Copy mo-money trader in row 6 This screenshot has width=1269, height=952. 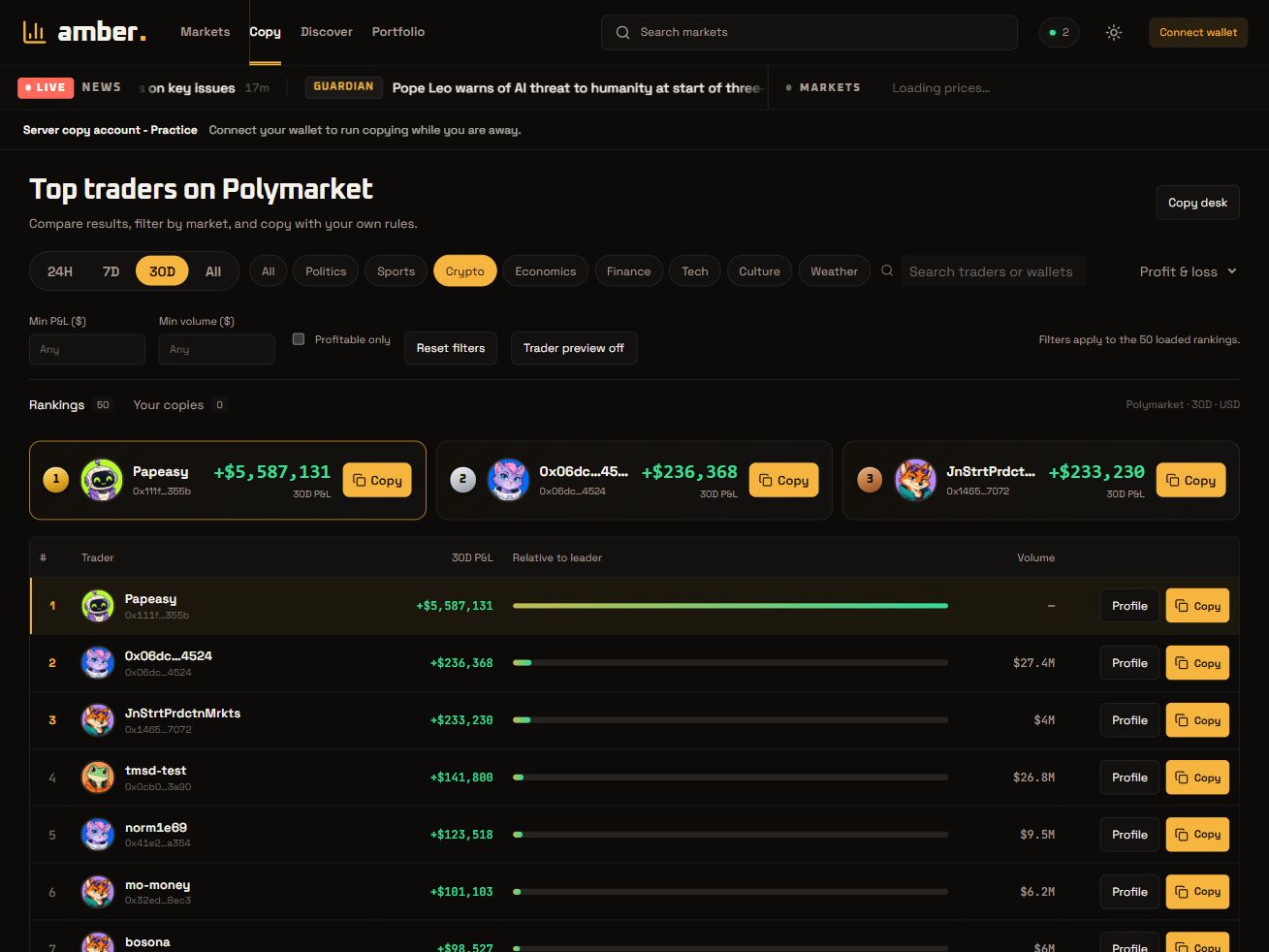click(1197, 892)
